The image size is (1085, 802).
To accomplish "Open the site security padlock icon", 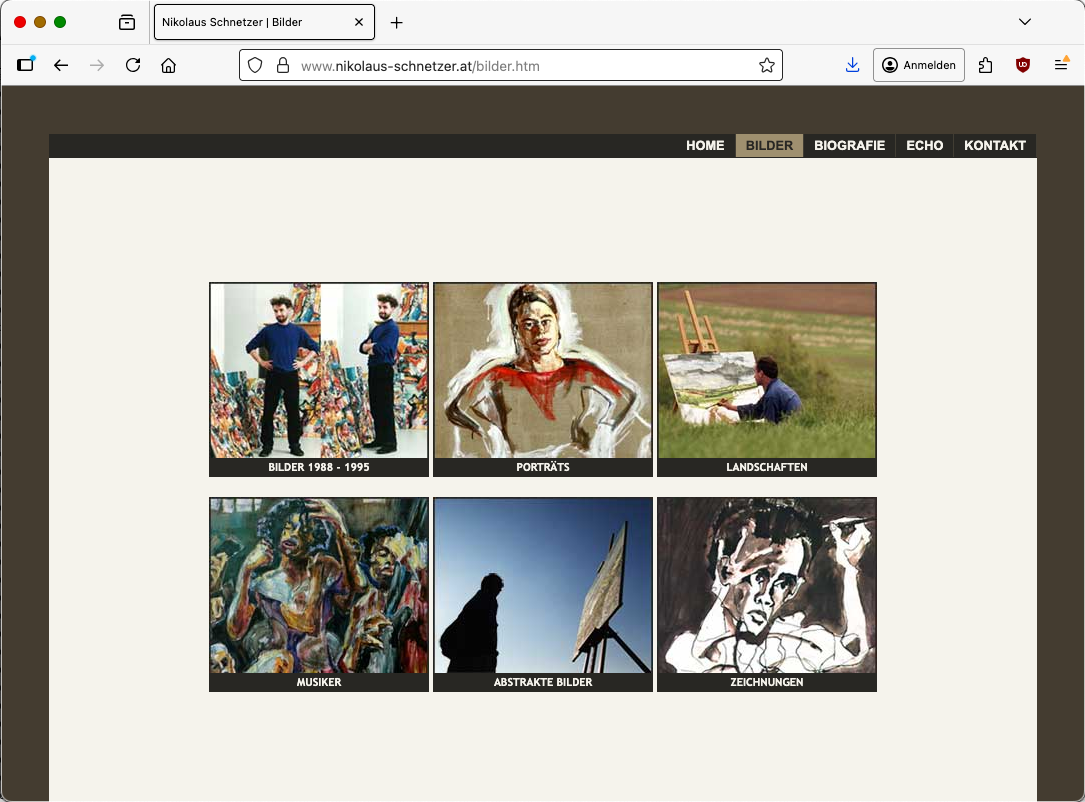I will pos(283,65).
